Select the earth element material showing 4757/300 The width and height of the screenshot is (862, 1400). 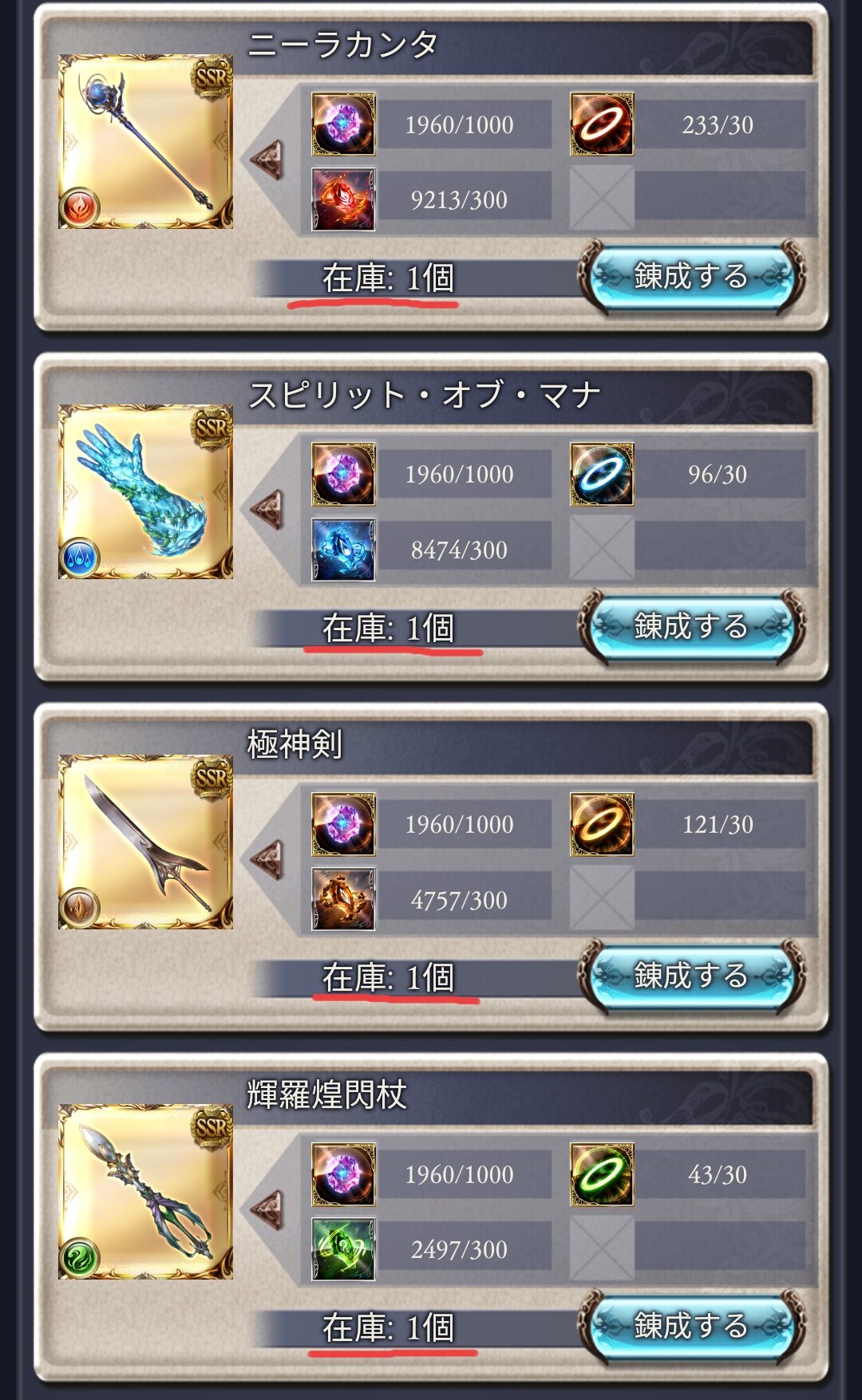point(343,899)
